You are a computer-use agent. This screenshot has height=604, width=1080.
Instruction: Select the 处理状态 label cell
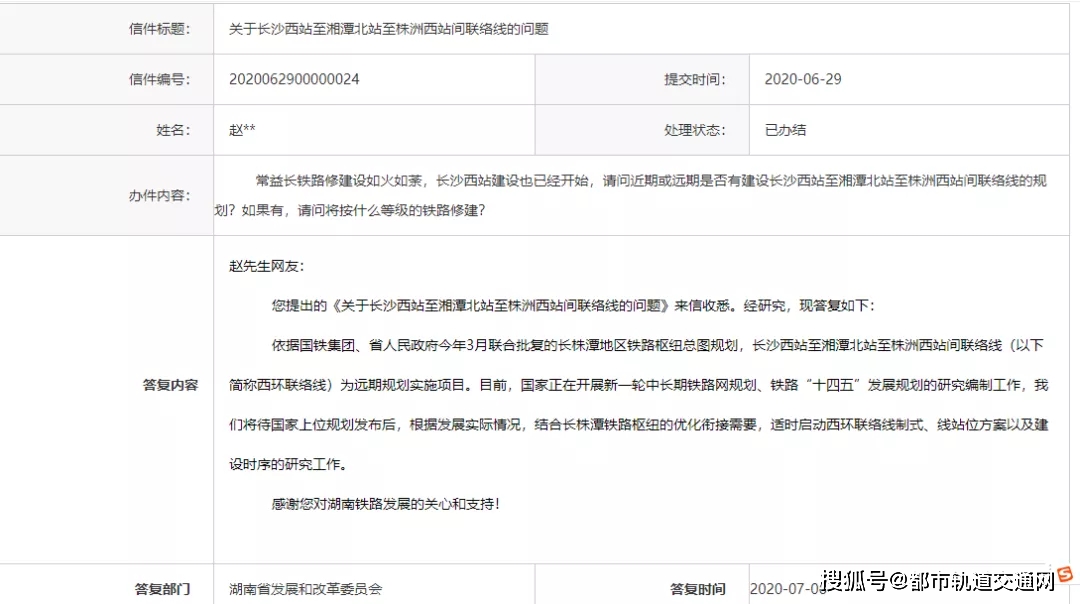pos(695,130)
